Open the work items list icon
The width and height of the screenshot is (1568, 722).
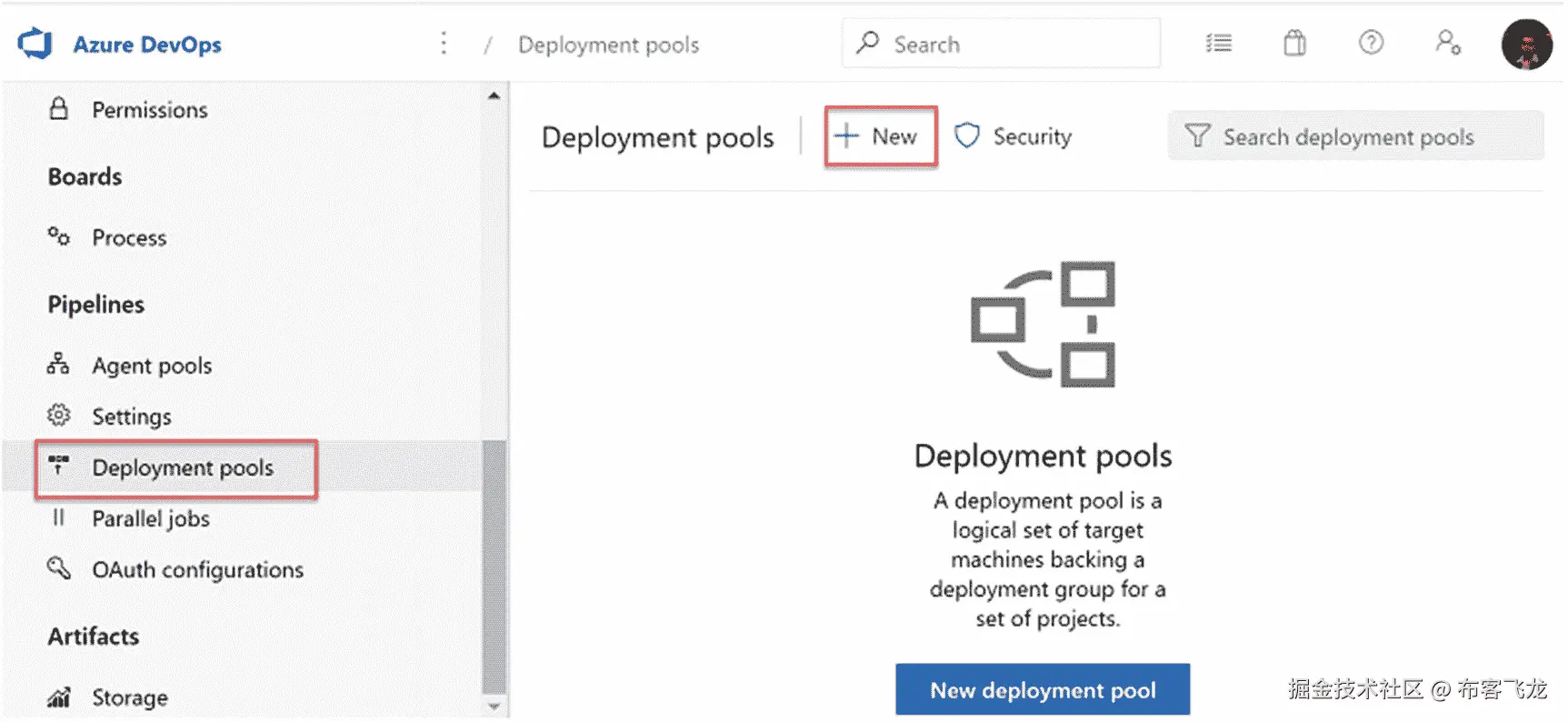(x=1218, y=43)
